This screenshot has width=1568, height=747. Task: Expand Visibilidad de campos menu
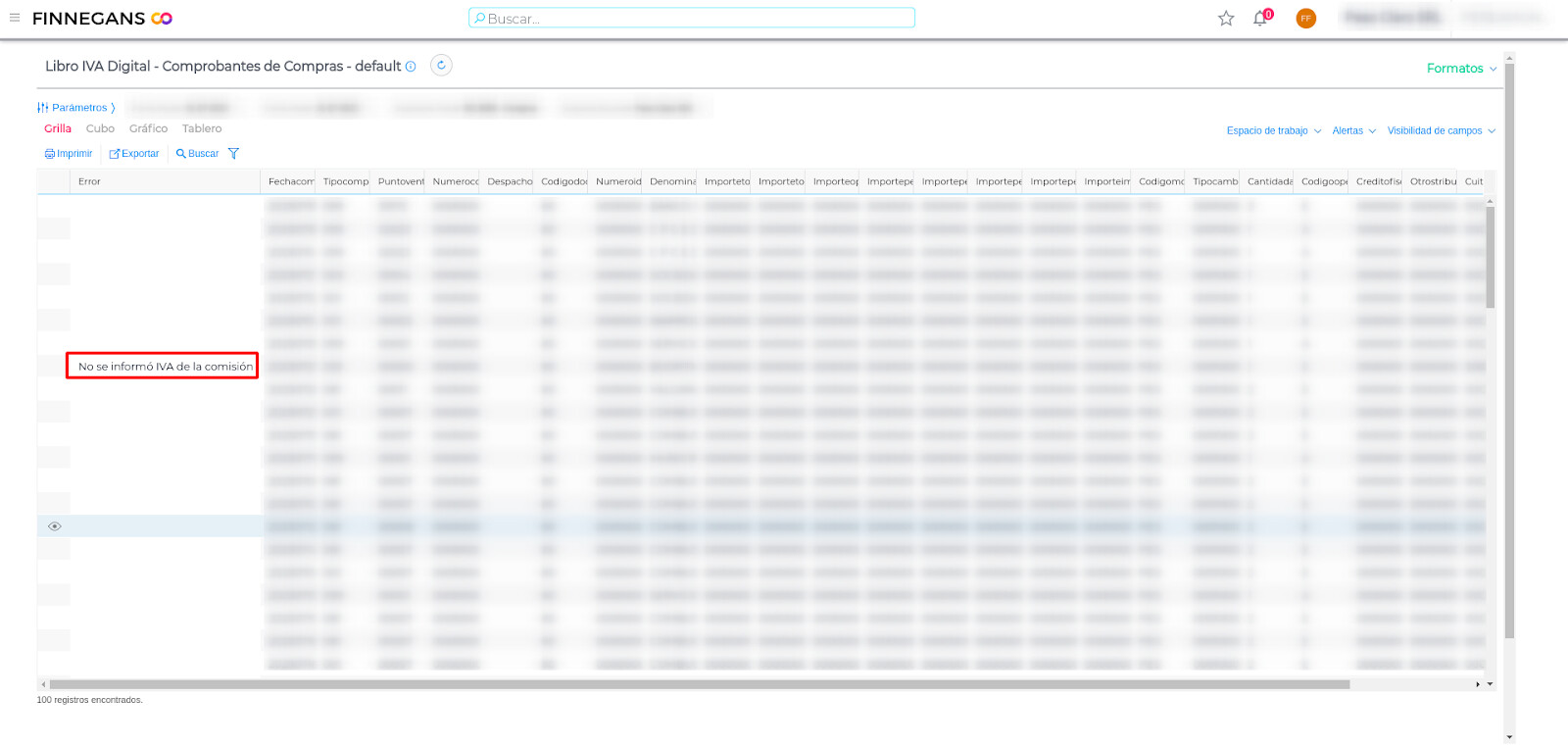pyautogui.click(x=1441, y=130)
